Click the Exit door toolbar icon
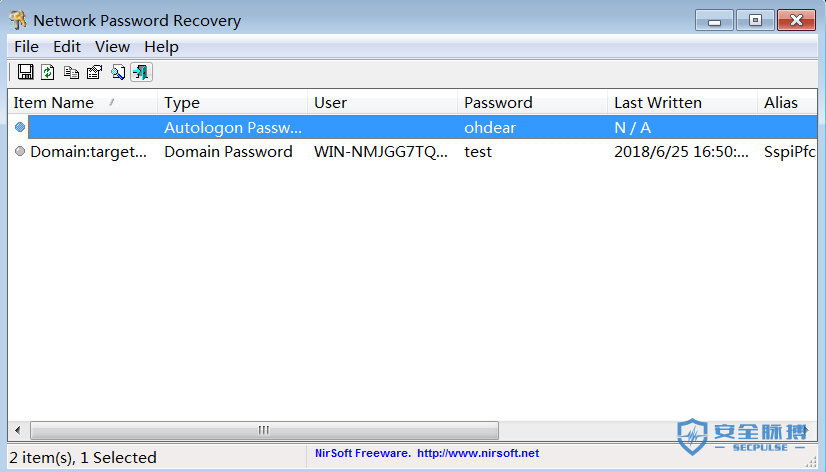 tap(141, 72)
